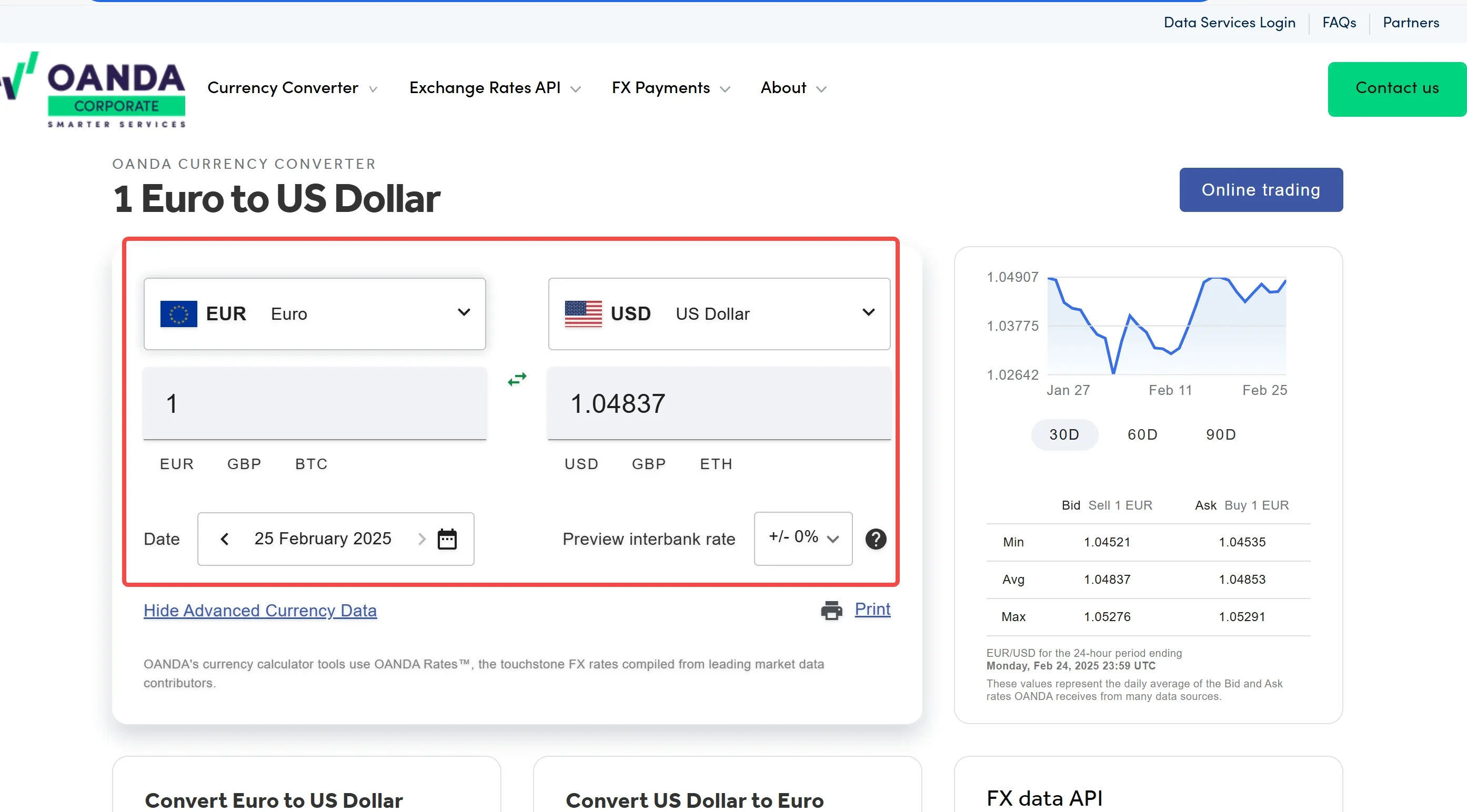
Task: Click the printer icon
Action: coord(831,610)
